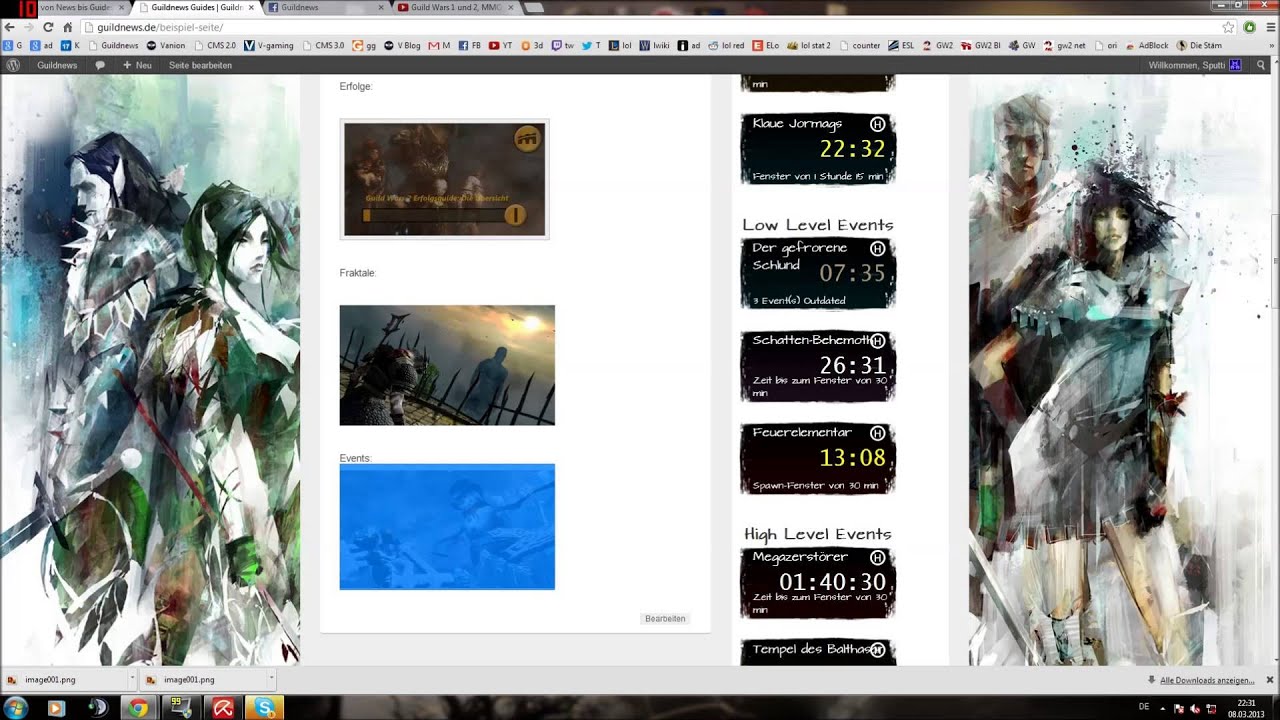The height and width of the screenshot is (720, 1280).
Task: Open the V-gaming bookmark
Action: point(269,45)
